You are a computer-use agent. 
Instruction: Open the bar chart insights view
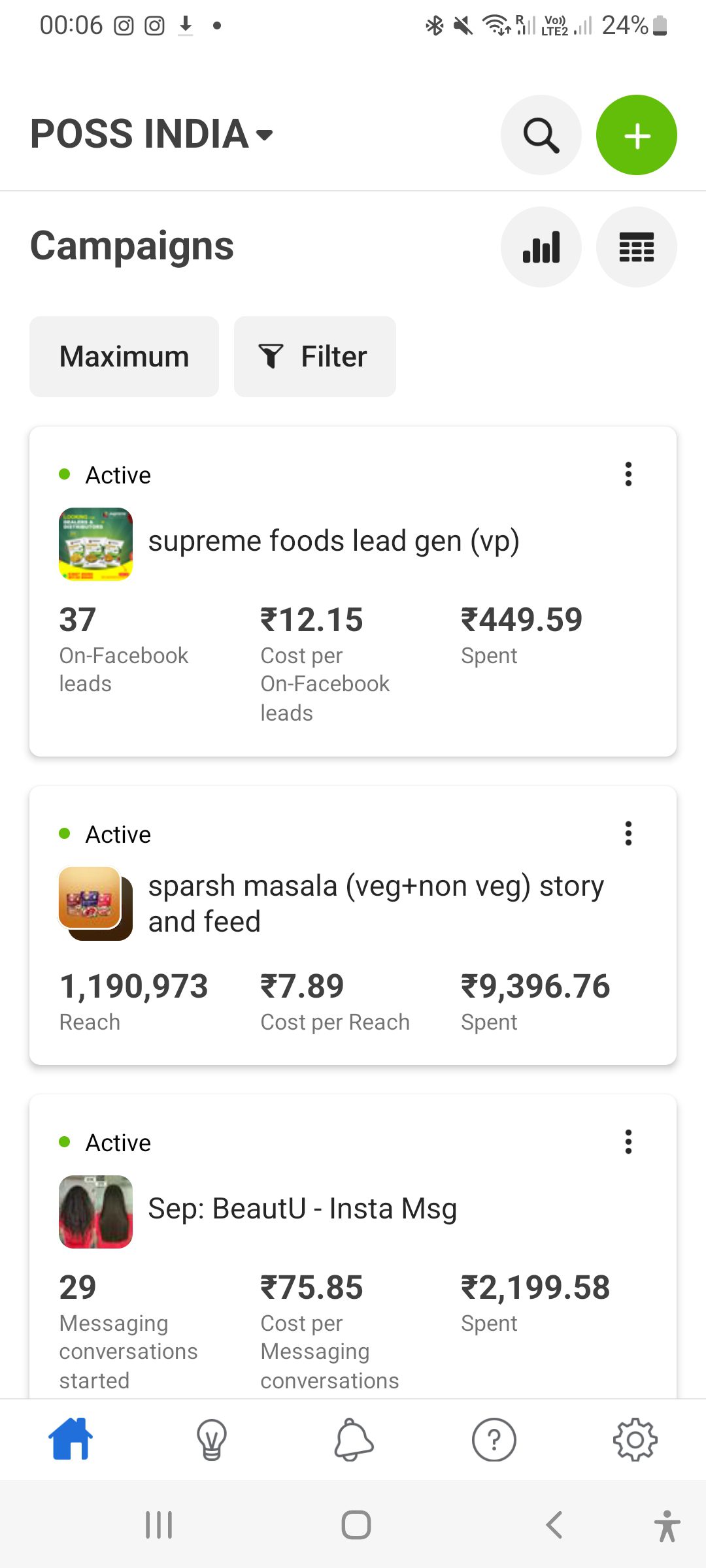[x=541, y=247]
